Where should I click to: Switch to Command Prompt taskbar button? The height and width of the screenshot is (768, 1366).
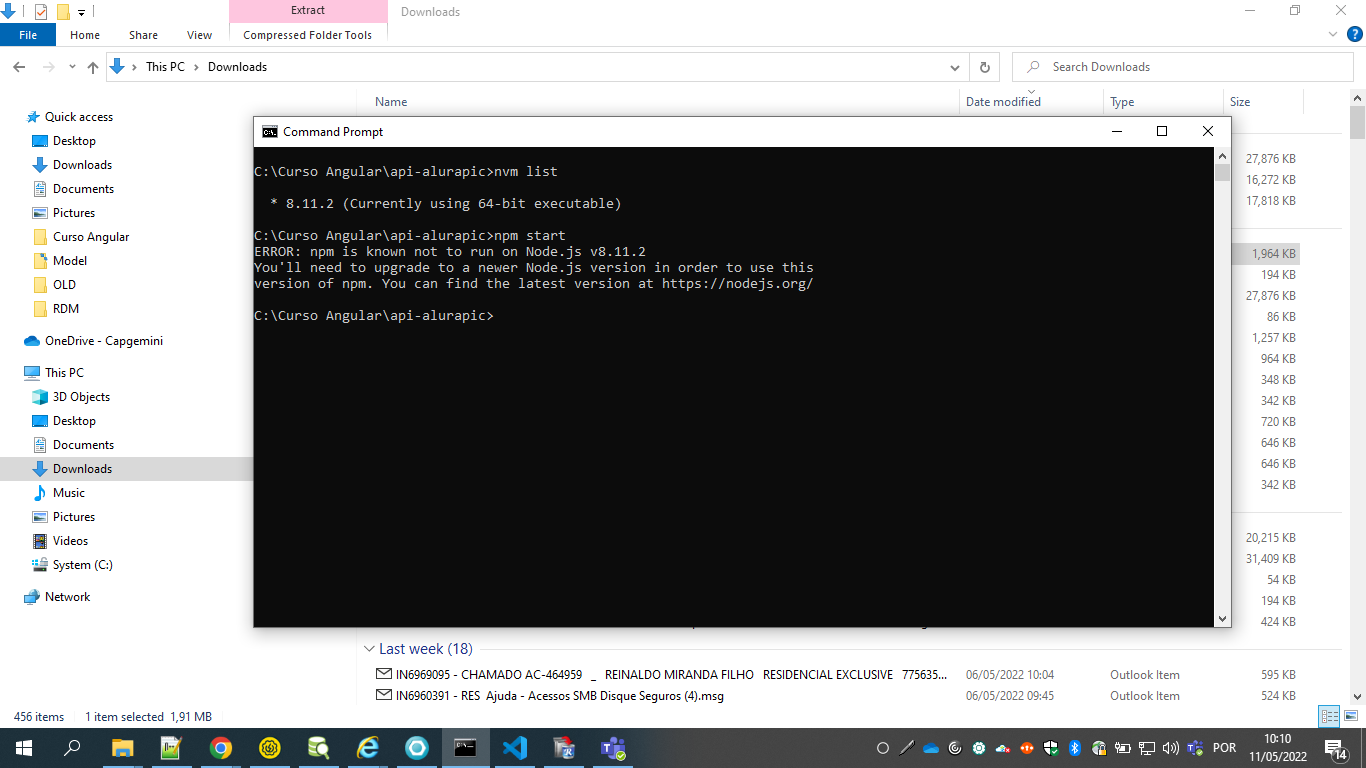[466, 748]
